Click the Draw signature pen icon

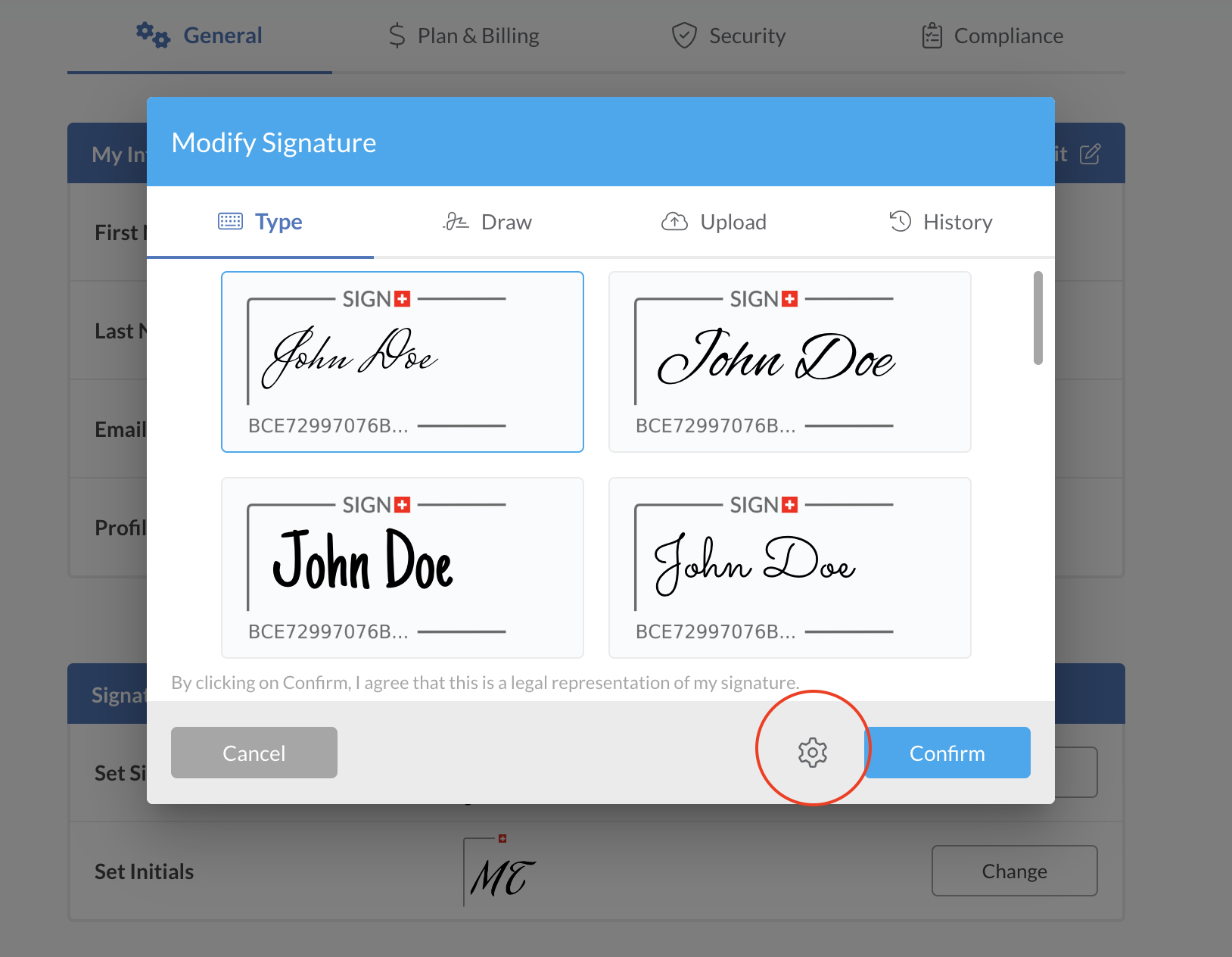(x=456, y=221)
